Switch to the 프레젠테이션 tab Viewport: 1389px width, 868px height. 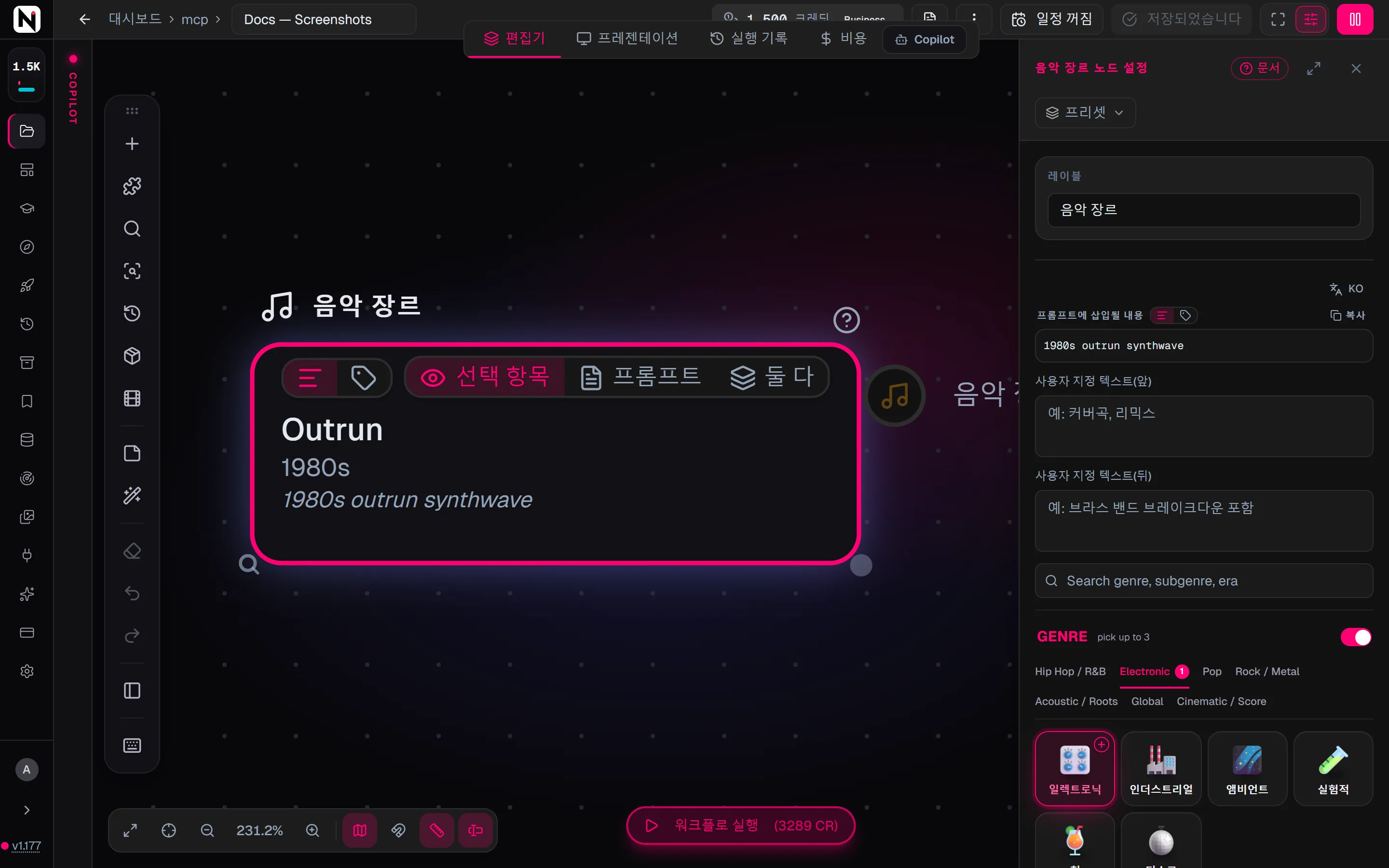coord(627,39)
